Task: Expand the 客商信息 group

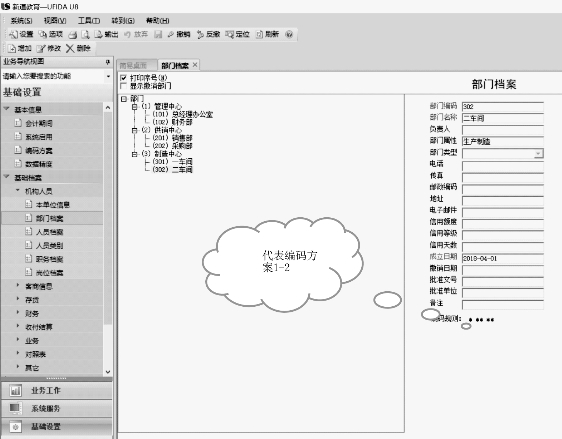Action: 18,285
